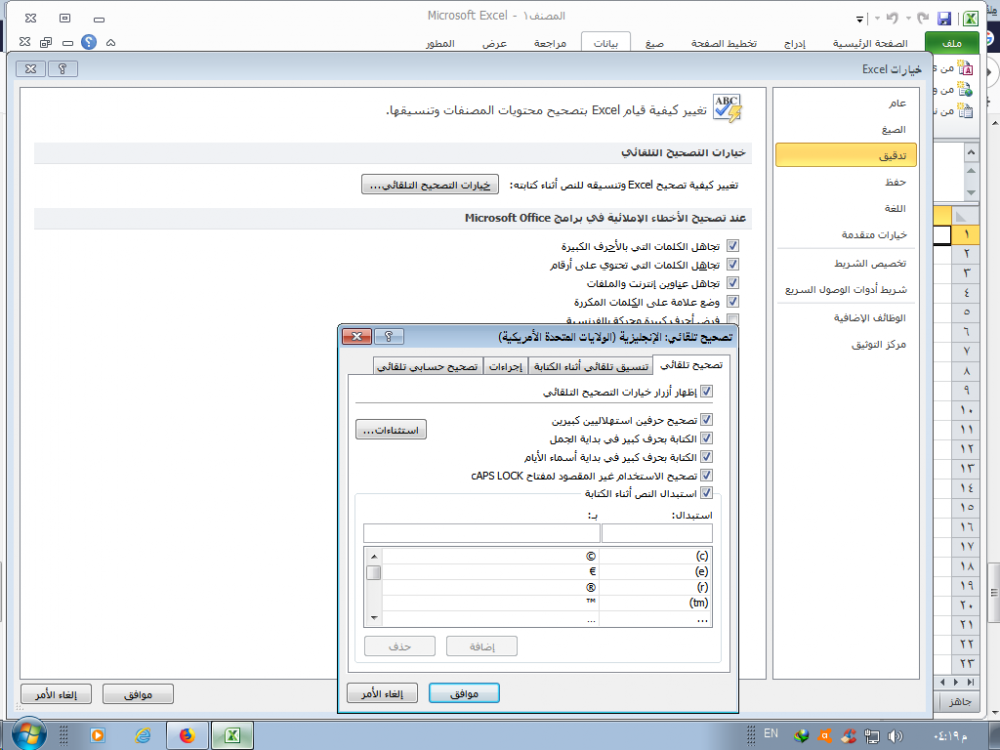Click the help question mark in the AutoCorrect dialog title bar
This screenshot has height=750, width=1000.
388,336
